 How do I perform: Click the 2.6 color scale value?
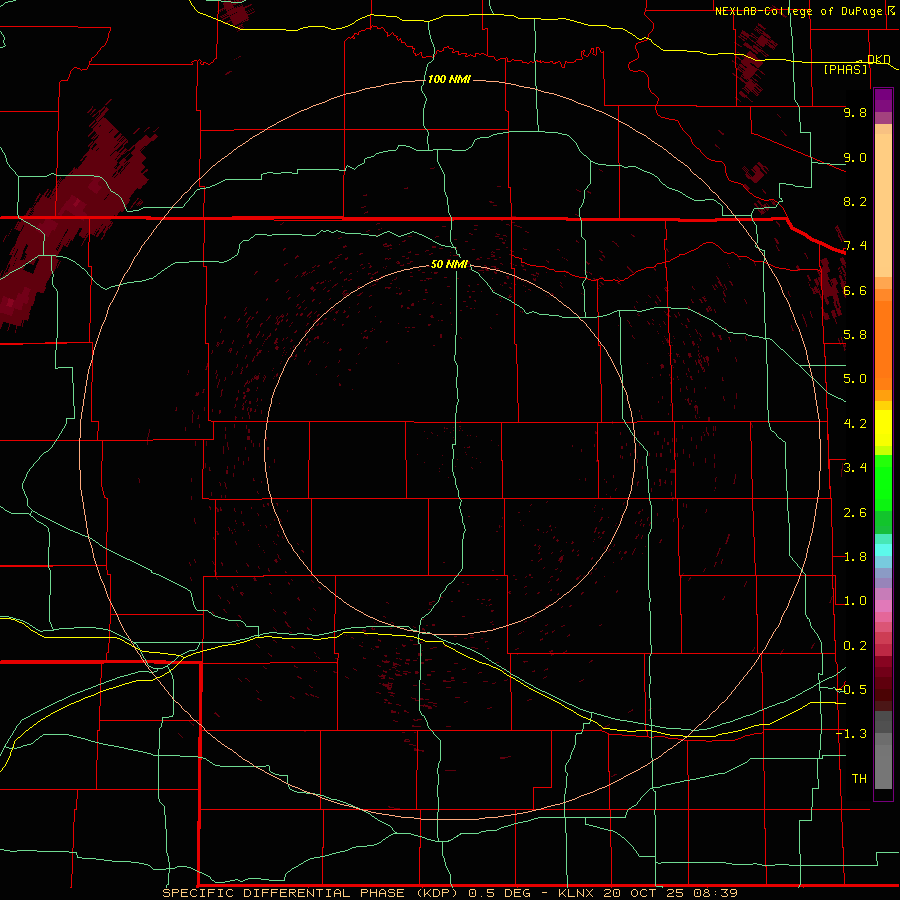tap(855, 513)
